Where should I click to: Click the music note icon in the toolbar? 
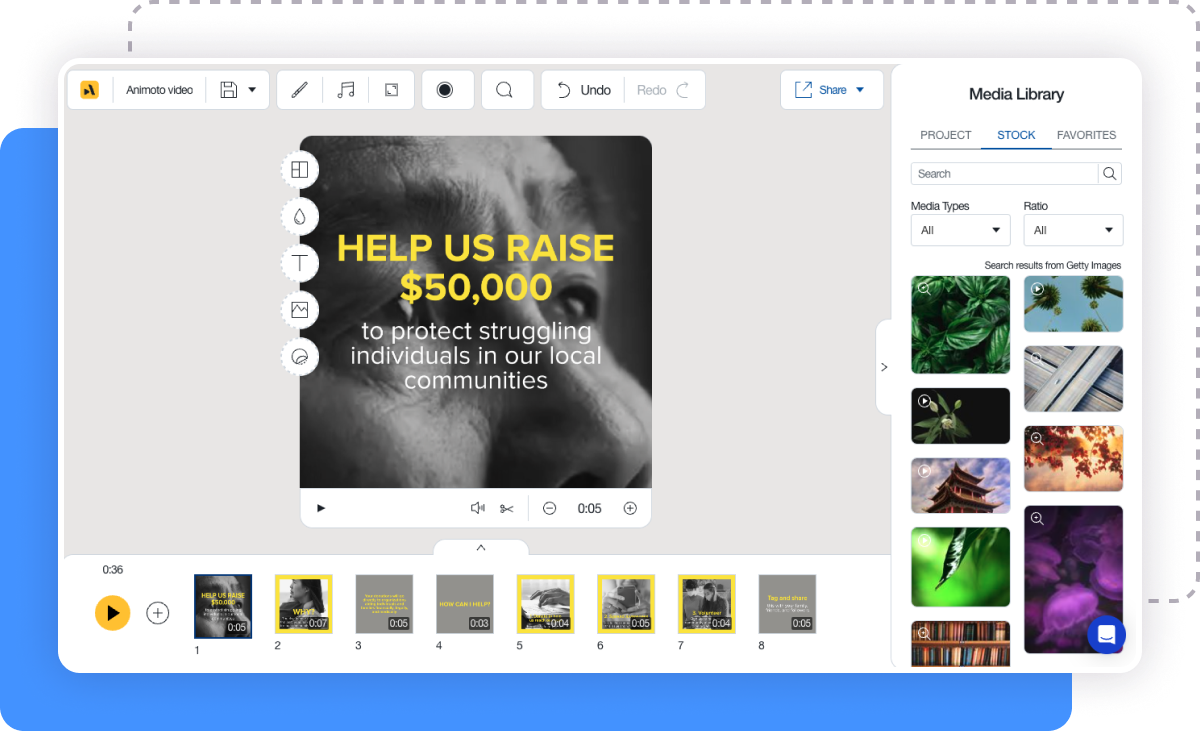point(345,89)
